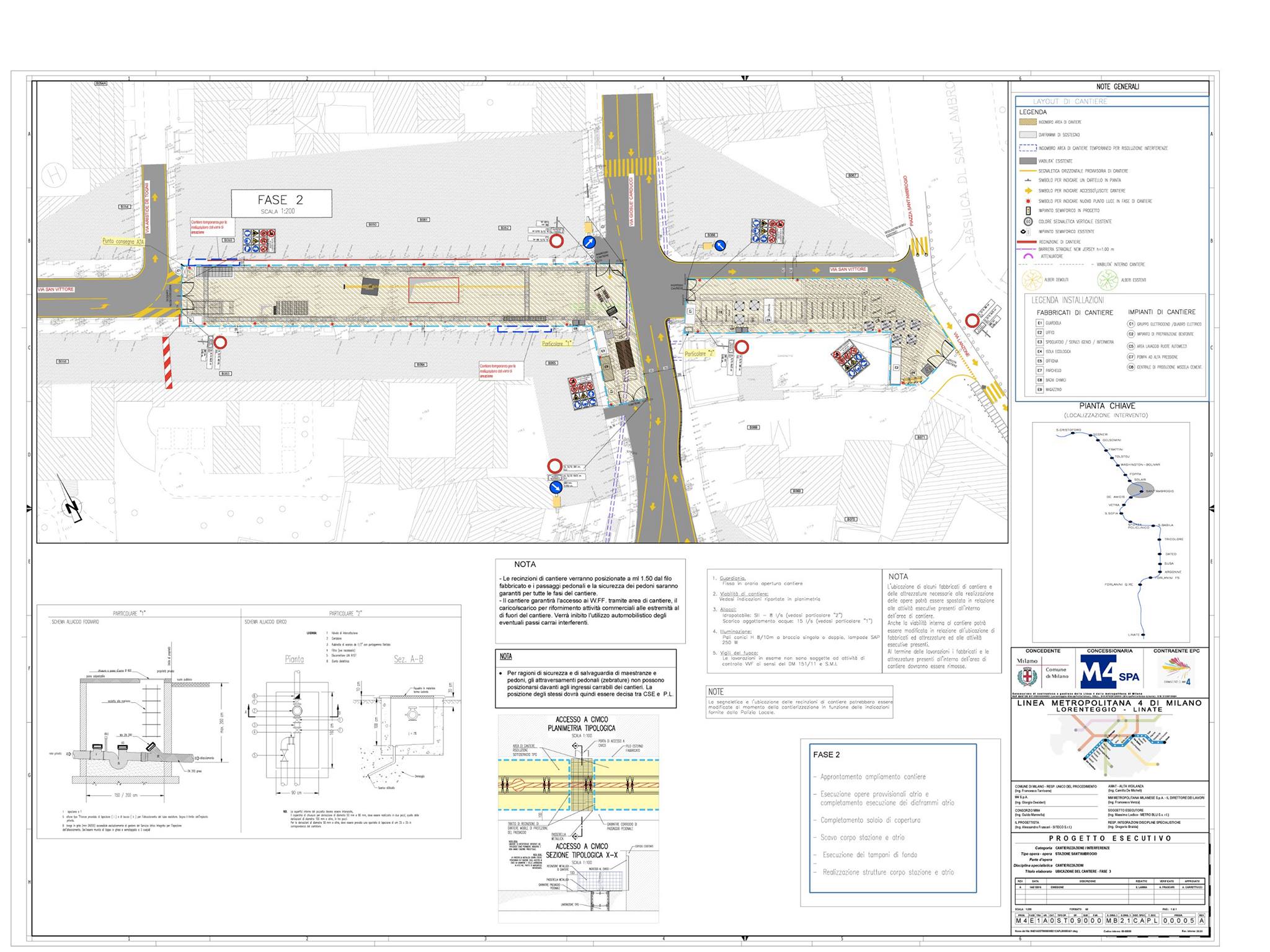Click the yellow Punto consegna A2A label

click(x=123, y=242)
